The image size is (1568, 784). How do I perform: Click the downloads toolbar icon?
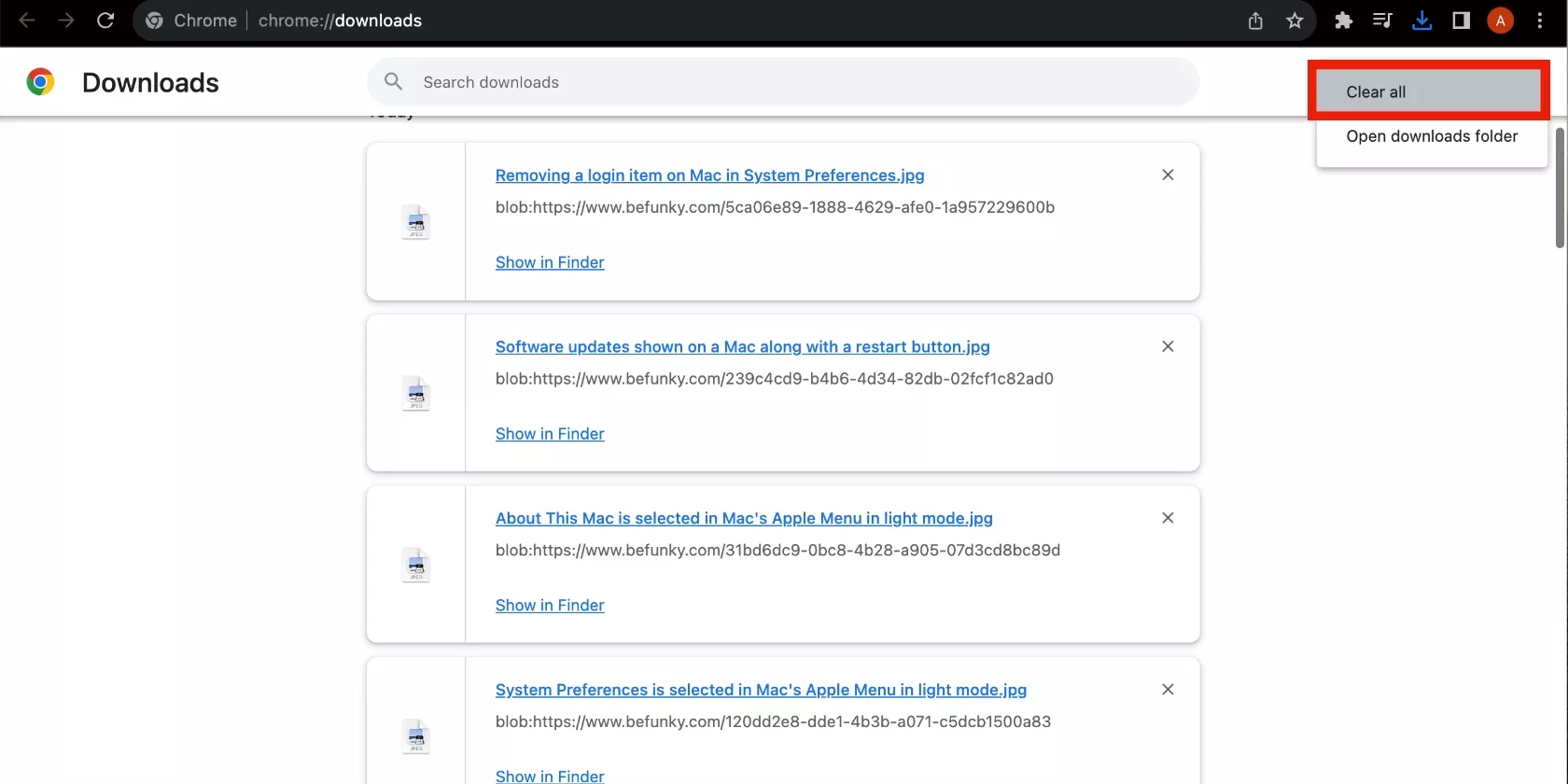[1421, 21]
